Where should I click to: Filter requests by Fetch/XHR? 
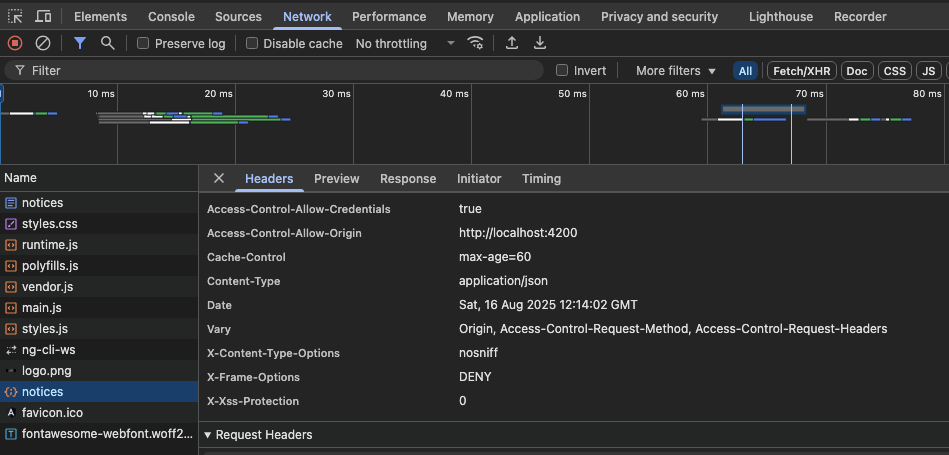801,71
